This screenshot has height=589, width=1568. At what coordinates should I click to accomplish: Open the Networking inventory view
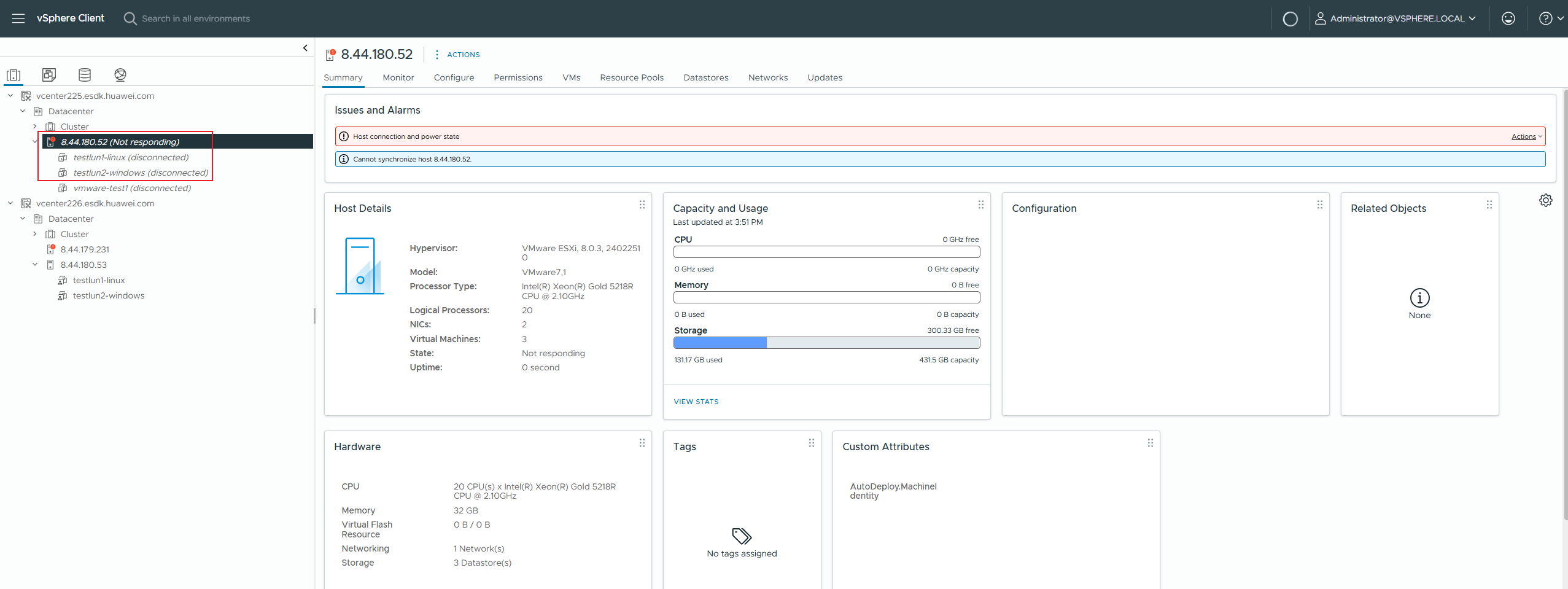[x=120, y=75]
